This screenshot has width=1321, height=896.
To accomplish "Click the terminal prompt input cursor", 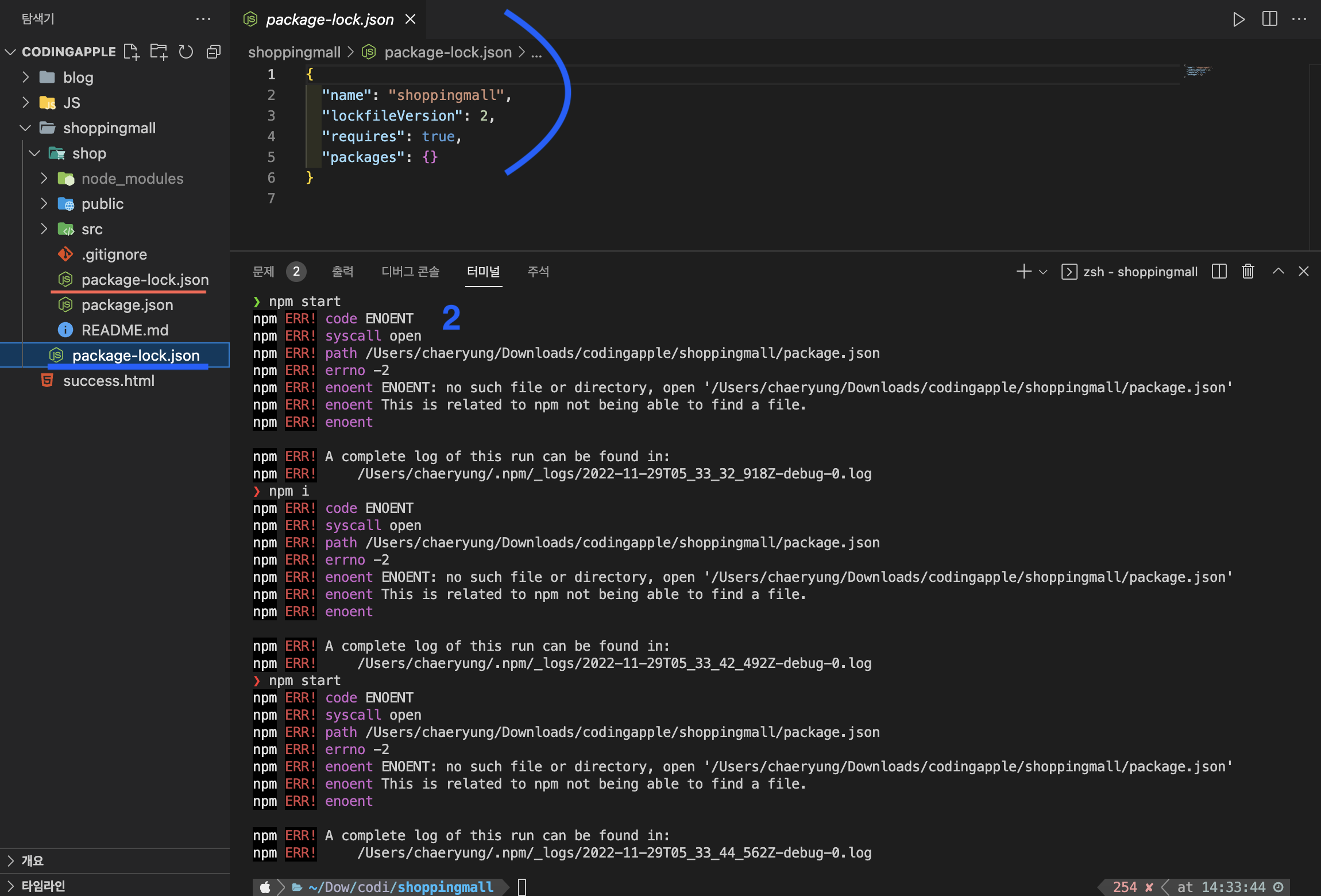I will [x=522, y=887].
